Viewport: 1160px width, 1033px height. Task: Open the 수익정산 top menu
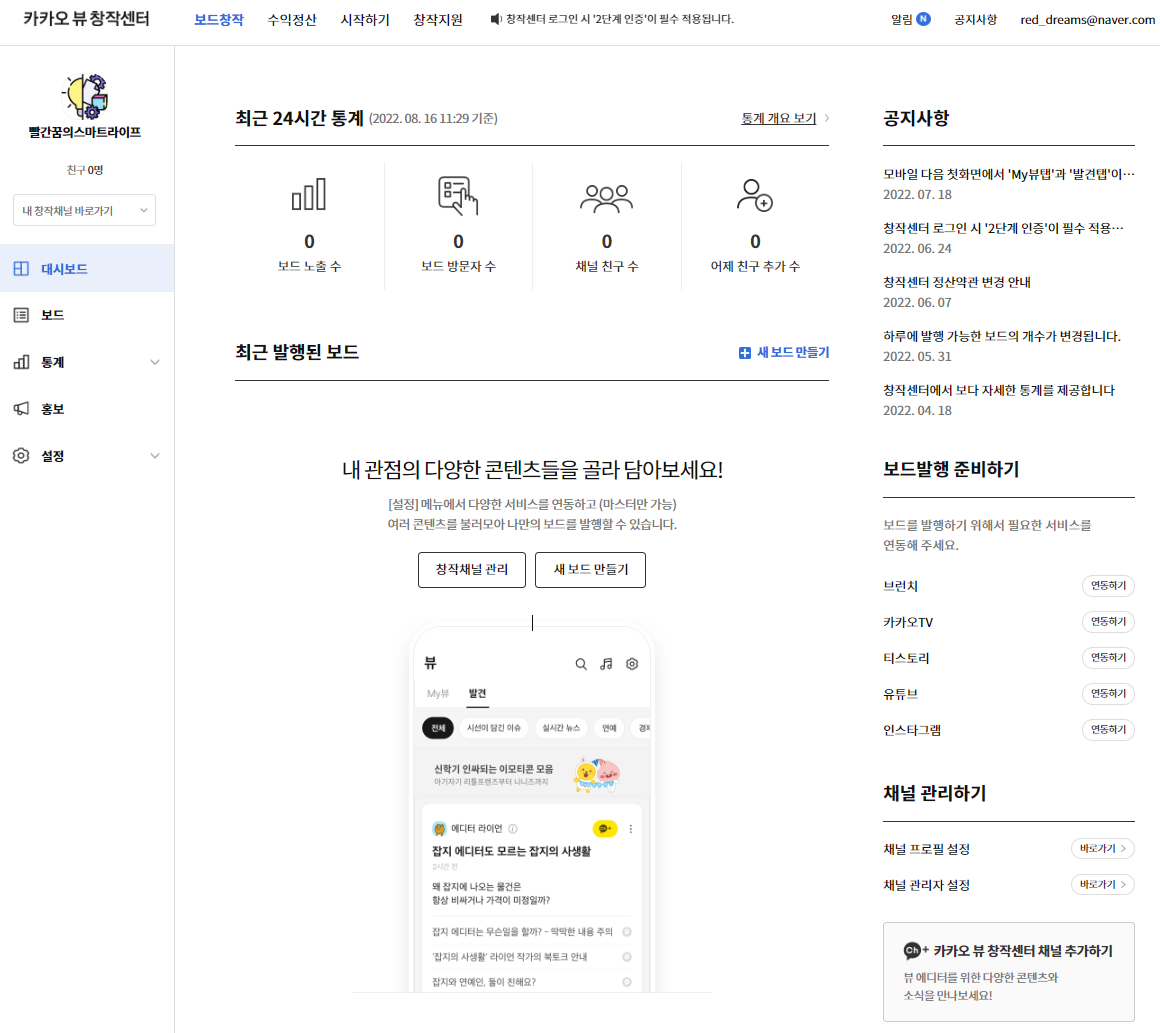(291, 20)
